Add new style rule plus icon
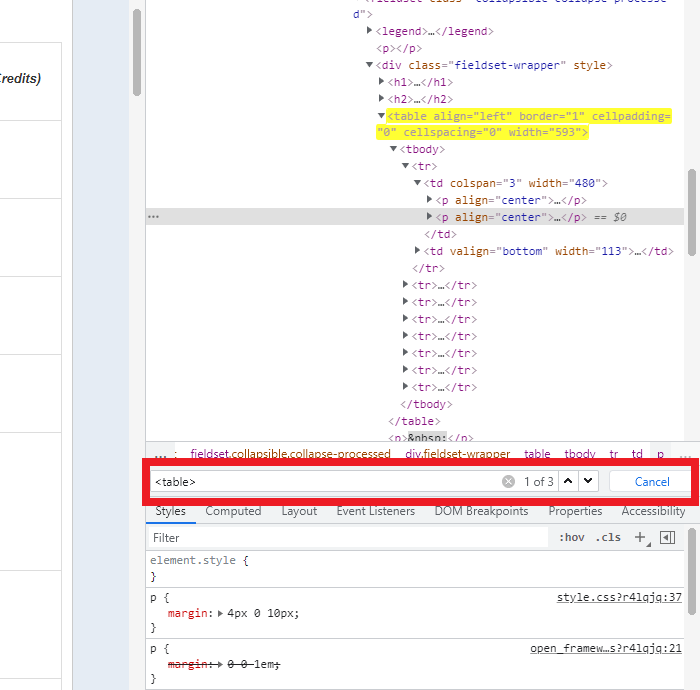Viewport: 700px width, 690px height. click(641, 537)
